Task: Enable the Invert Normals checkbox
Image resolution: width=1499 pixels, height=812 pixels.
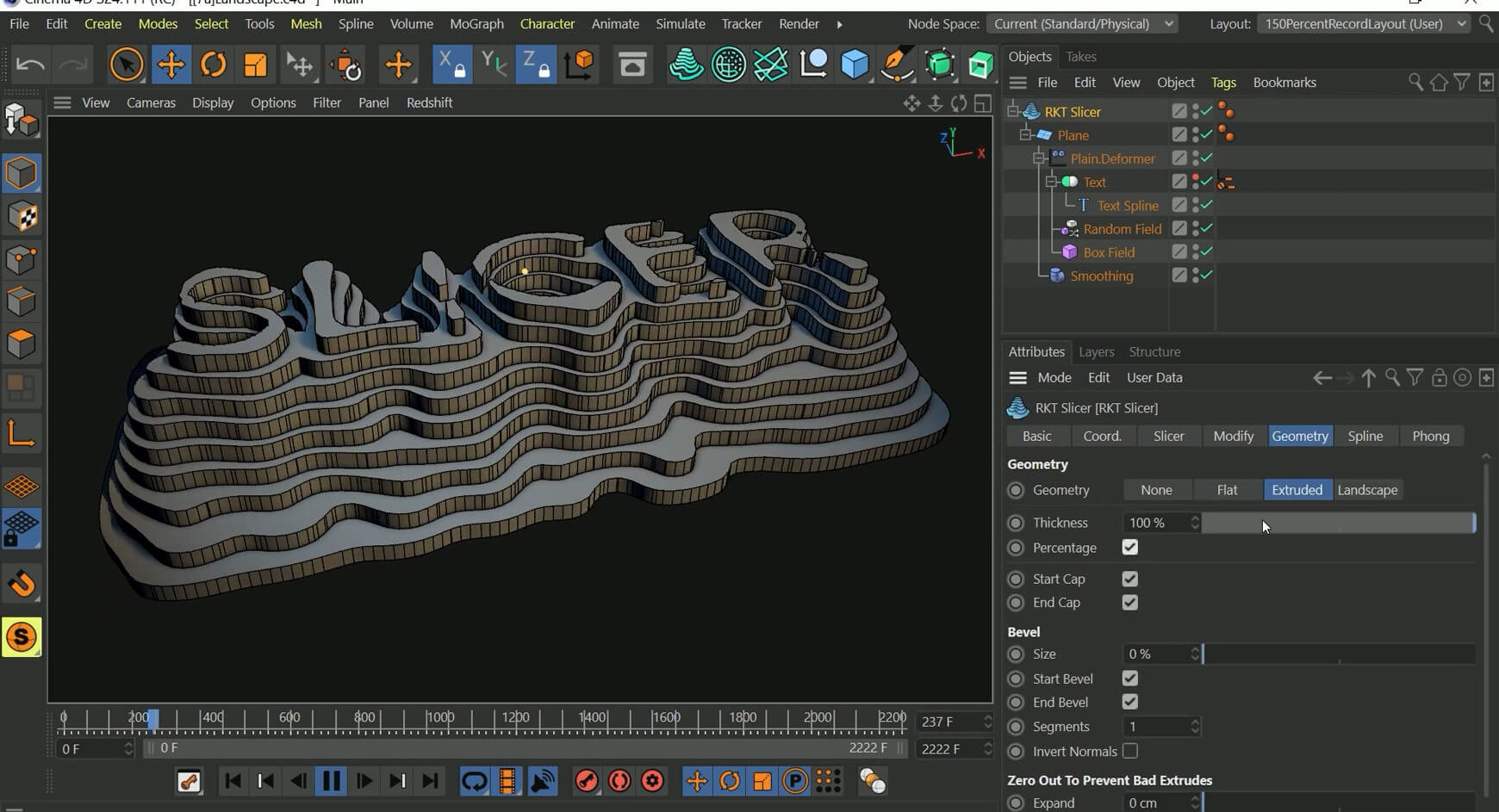Action: (x=1130, y=751)
